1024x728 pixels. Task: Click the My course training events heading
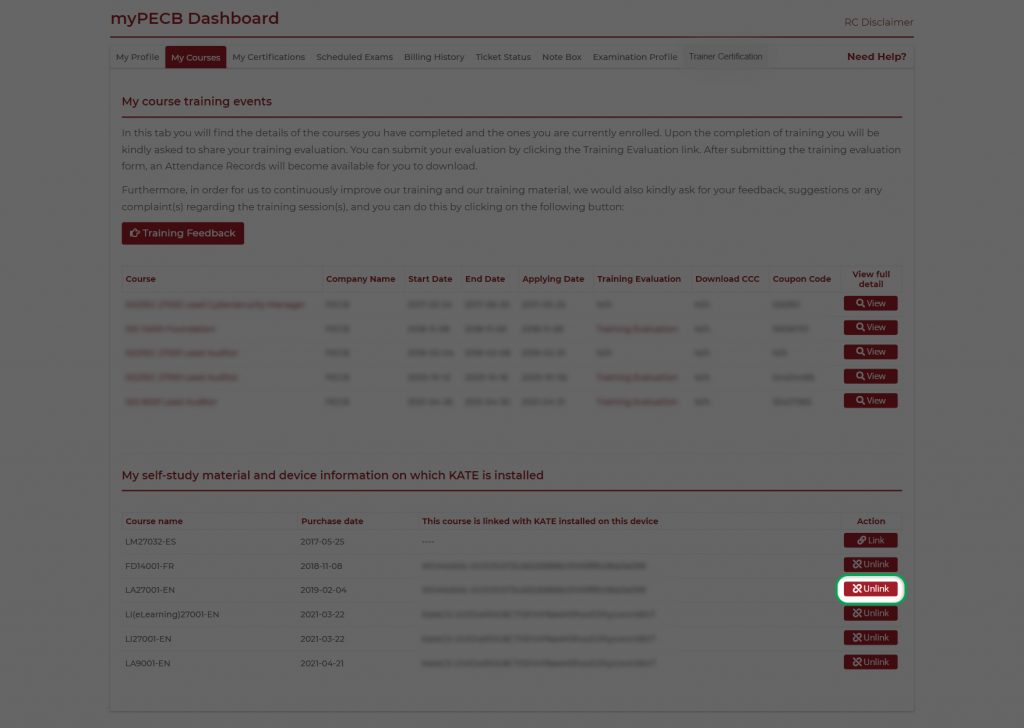point(197,102)
